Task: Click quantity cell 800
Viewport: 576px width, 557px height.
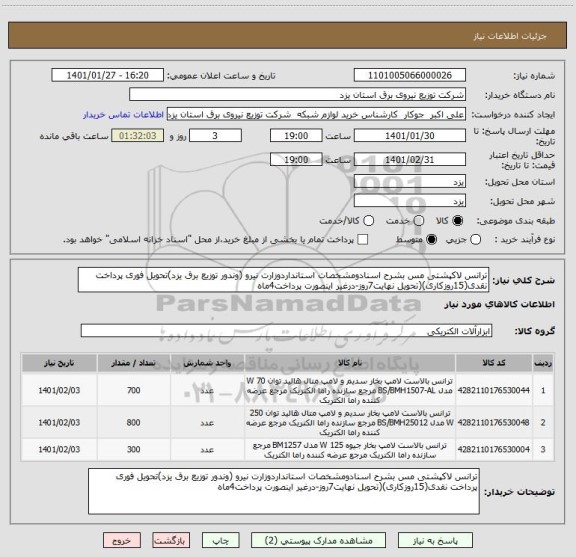Action: (x=133, y=423)
